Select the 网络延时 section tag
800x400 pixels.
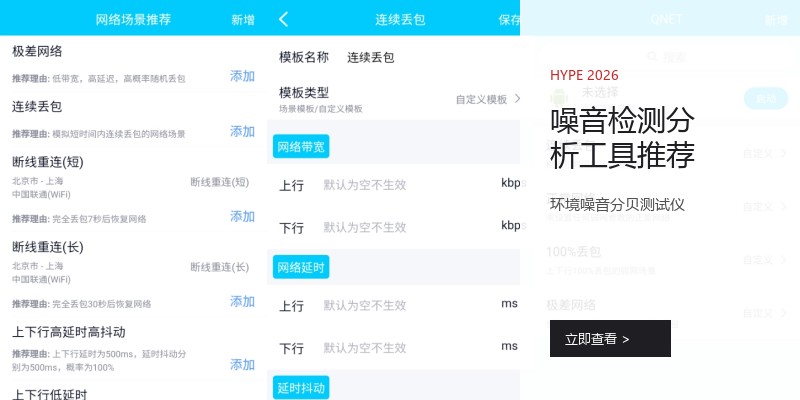pyautogui.click(x=301, y=267)
